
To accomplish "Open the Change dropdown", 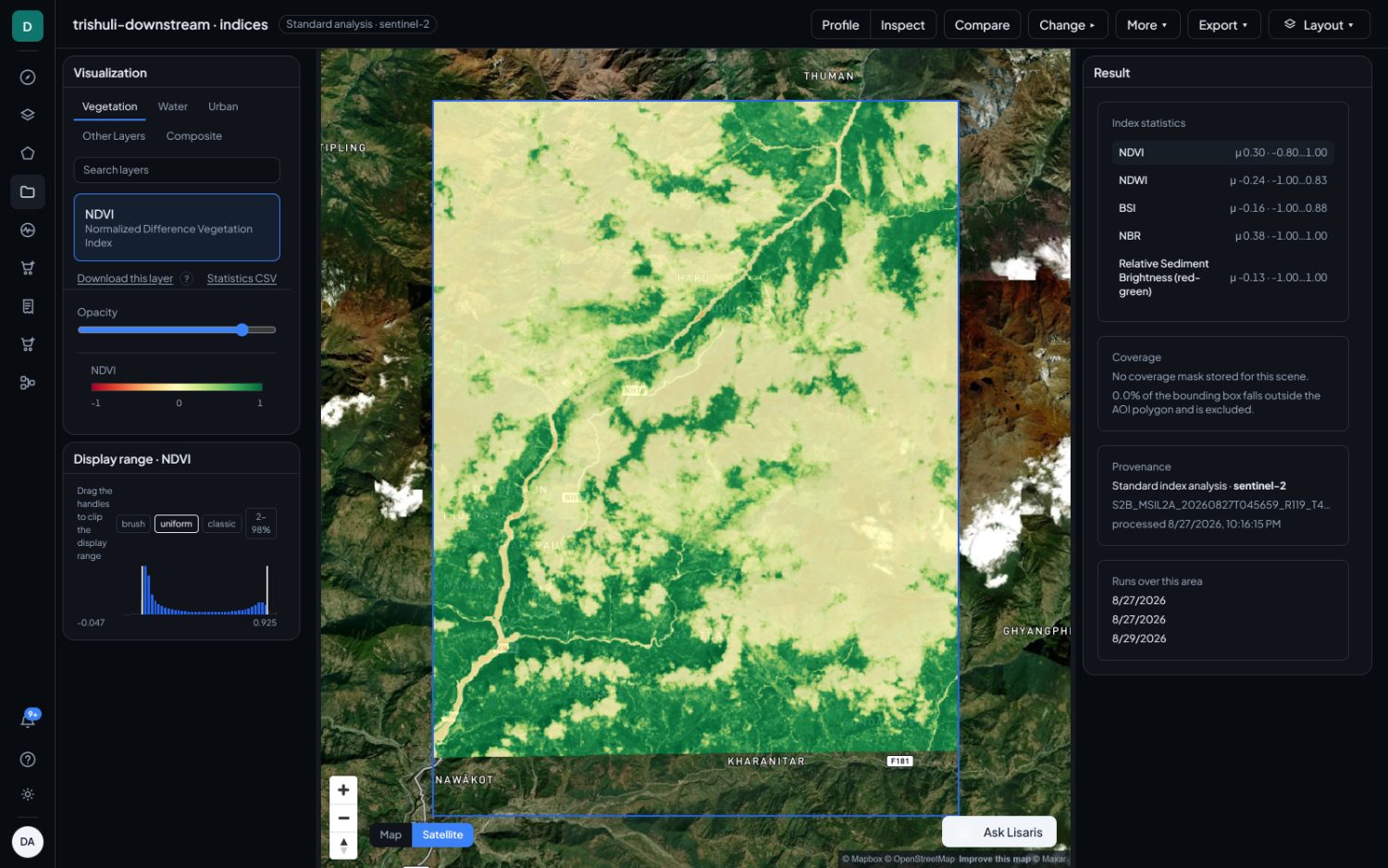I will point(1067,25).
